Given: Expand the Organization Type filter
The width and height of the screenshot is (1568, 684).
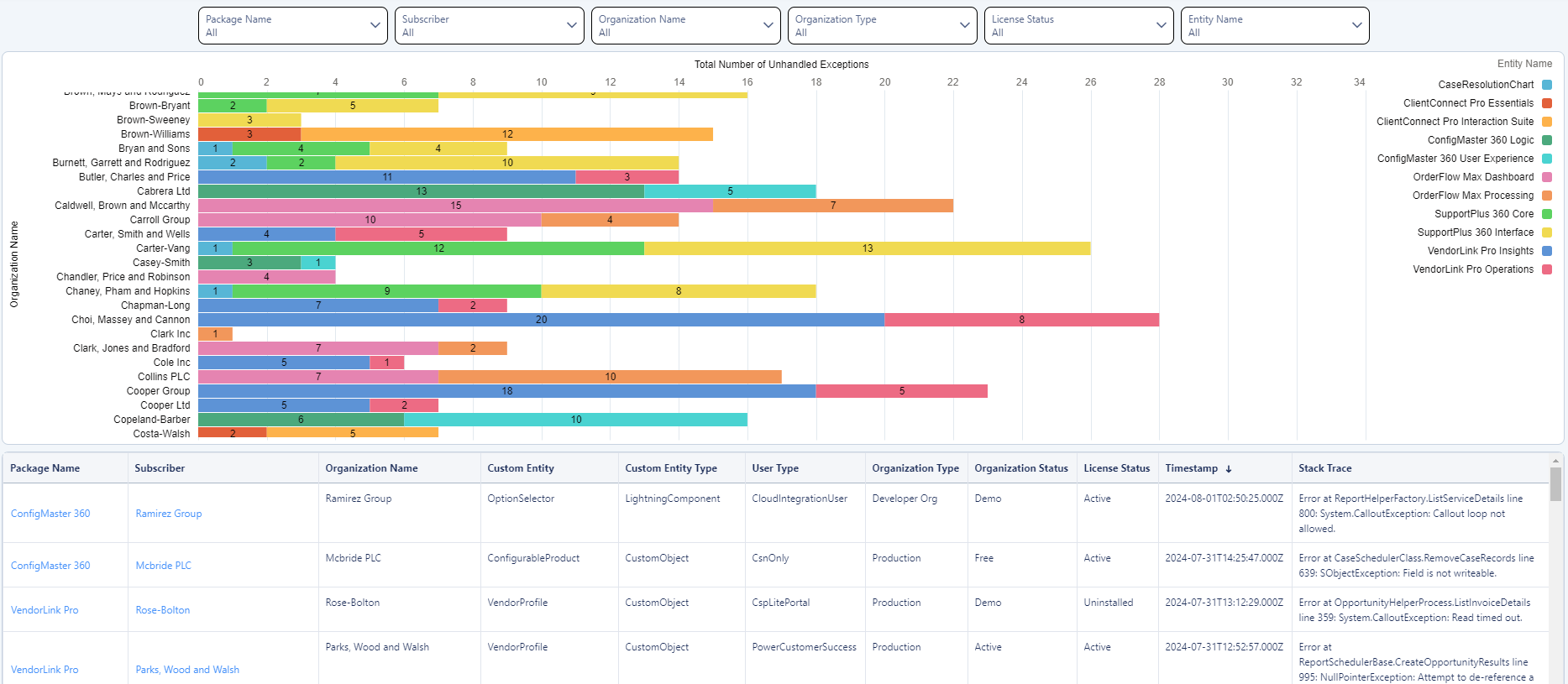Looking at the screenshot, I should (882, 25).
